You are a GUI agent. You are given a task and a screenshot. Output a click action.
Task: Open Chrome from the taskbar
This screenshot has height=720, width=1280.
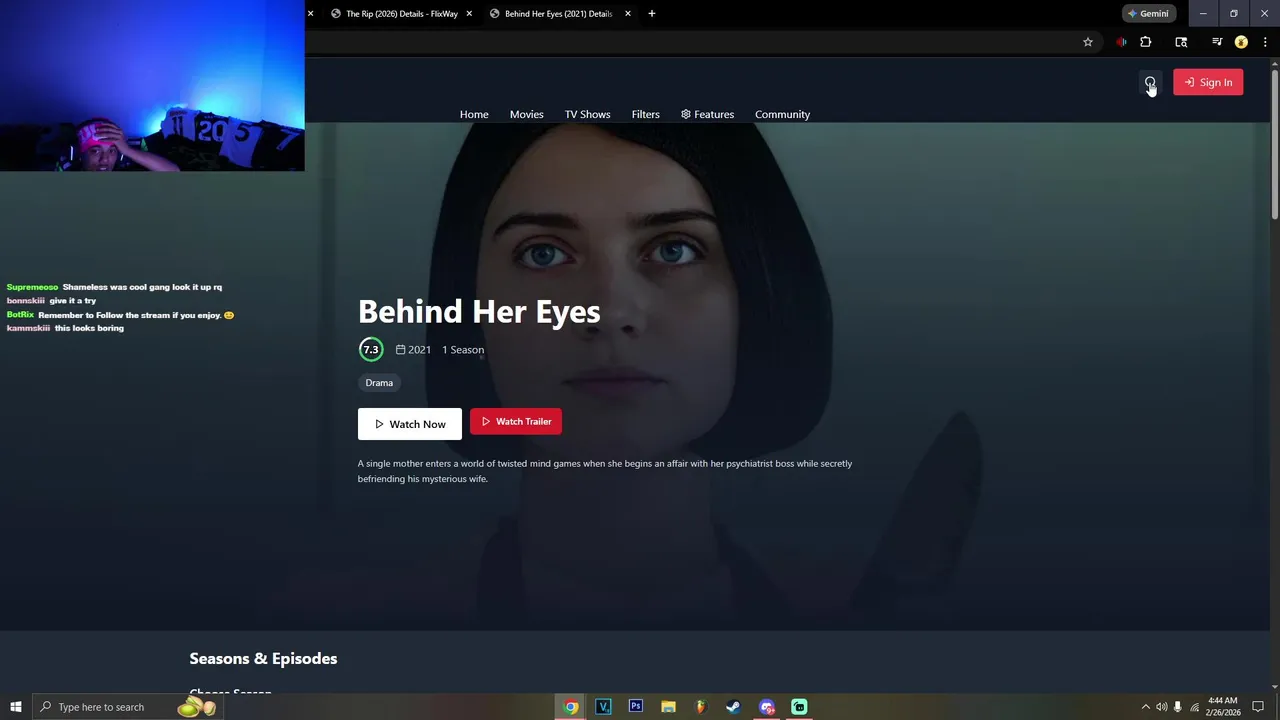(x=570, y=707)
